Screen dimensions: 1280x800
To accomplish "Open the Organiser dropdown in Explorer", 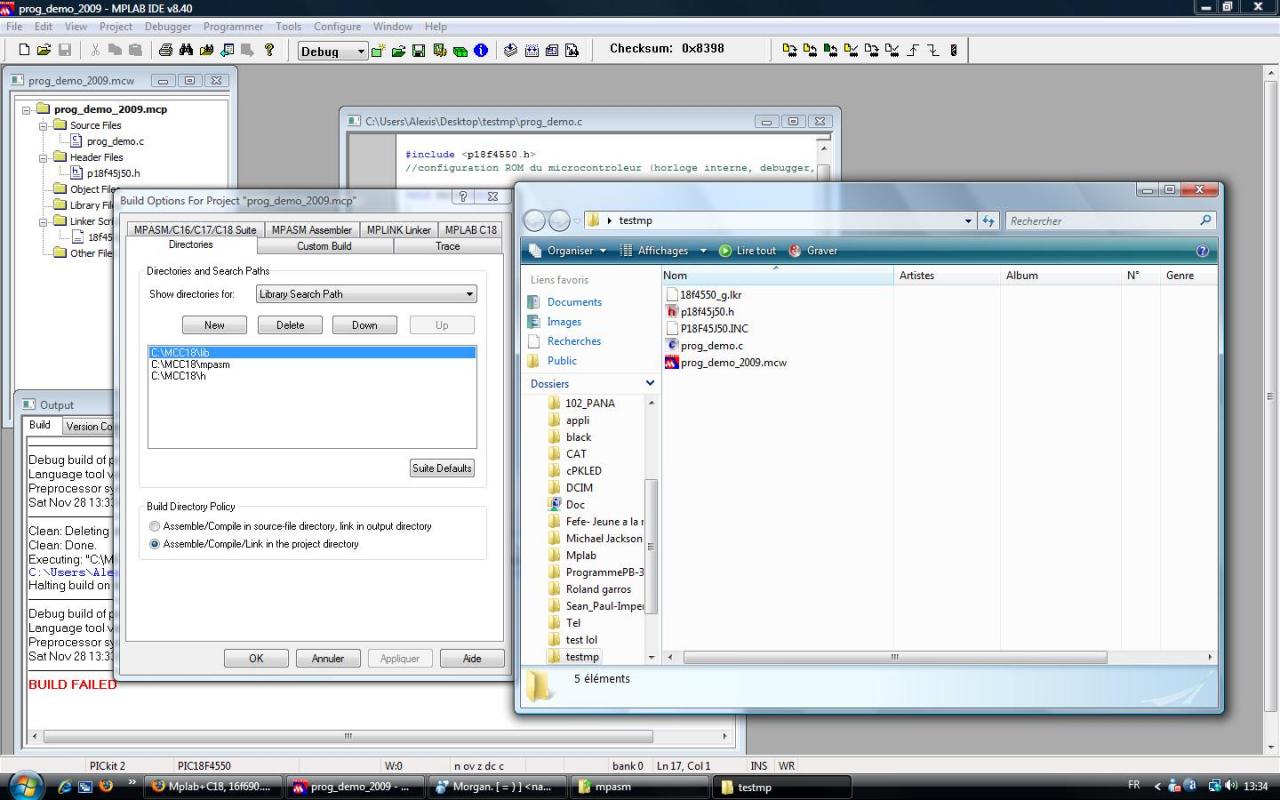I will 568,251.
